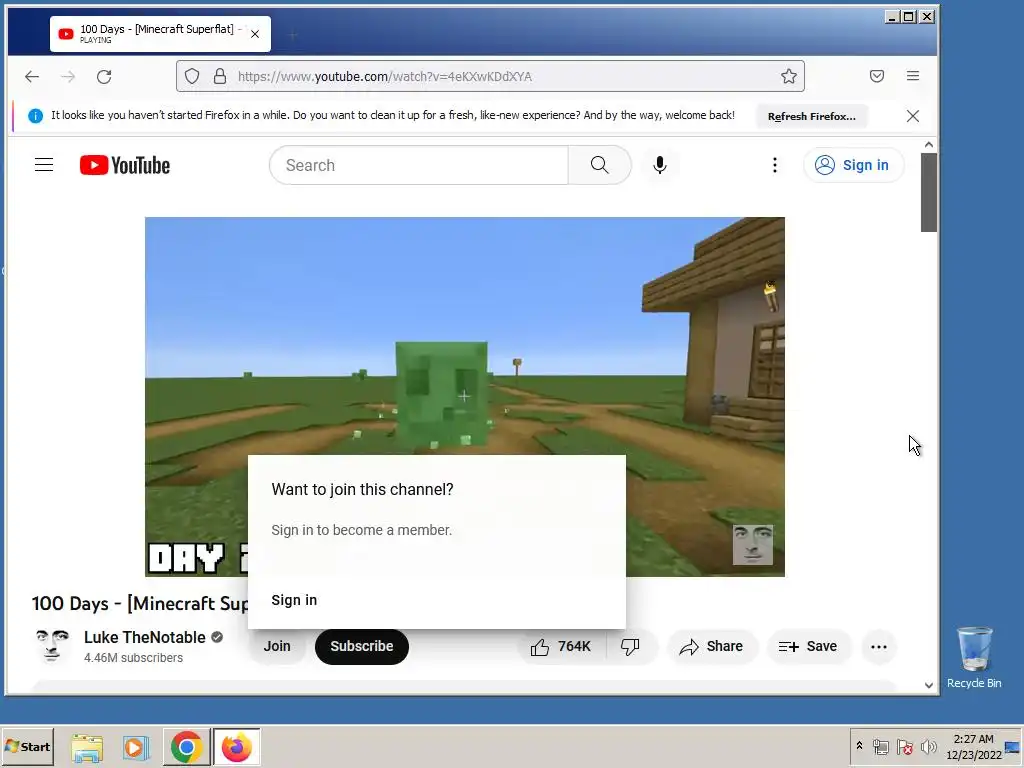This screenshot has width=1024, height=768.
Task: Select the 100 Days - [Minecraft Superflat] tab
Action: click(160, 34)
